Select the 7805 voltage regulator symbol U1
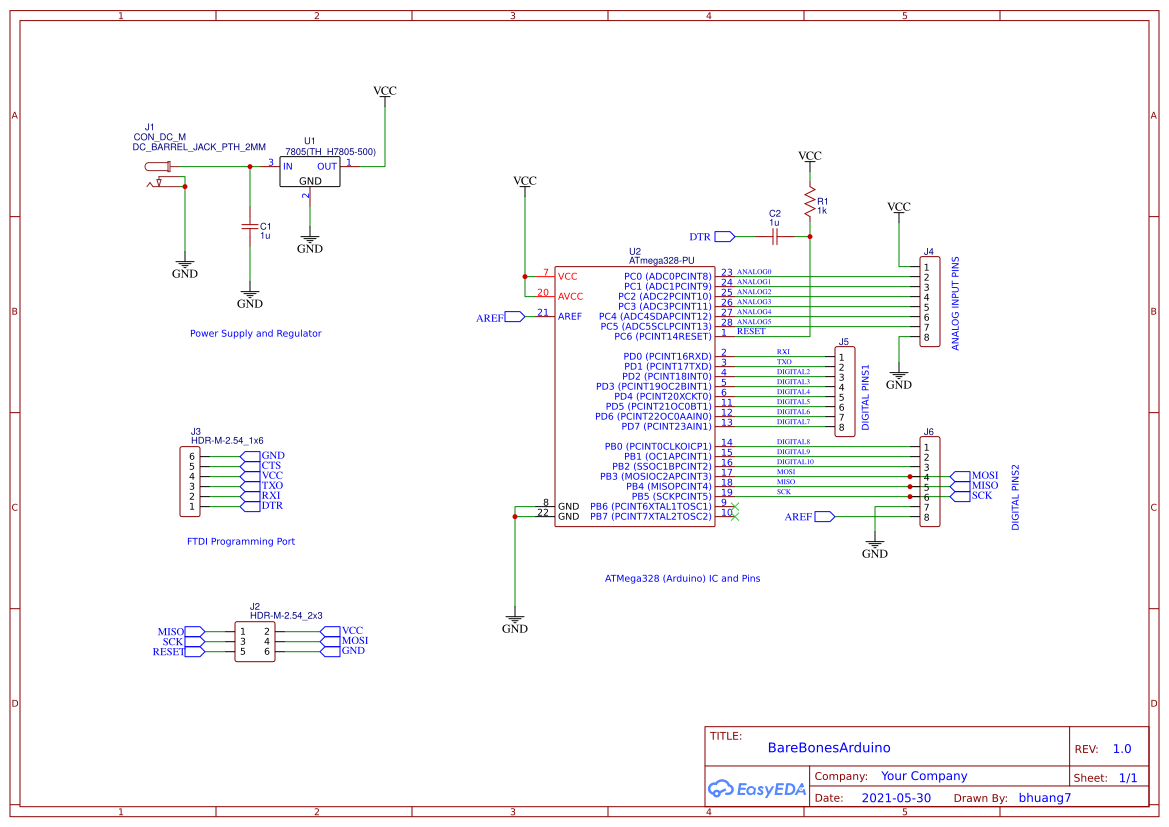This screenshot has height=827, width=1169. (308, 170)
